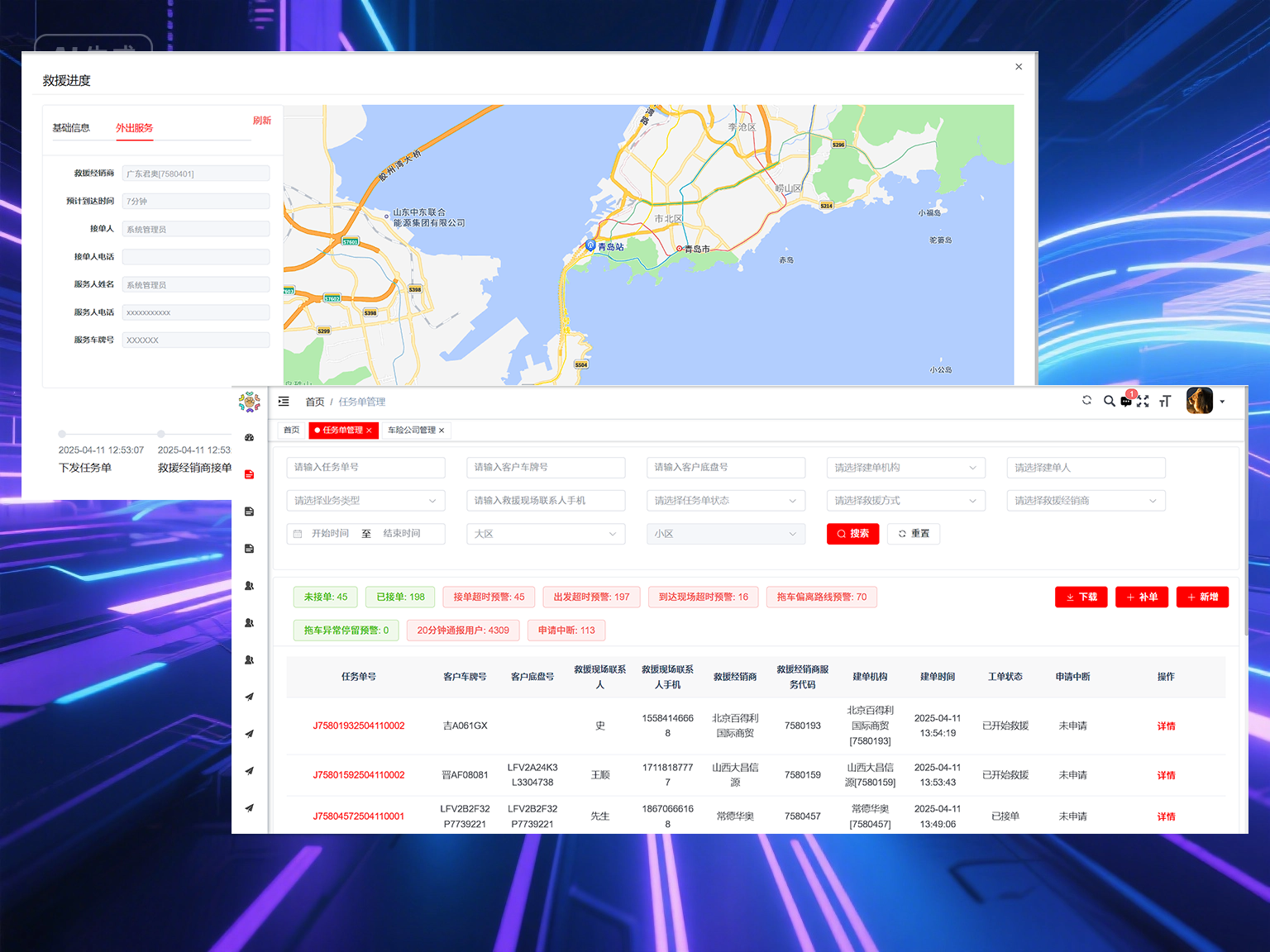This screenshot has width=1270, height=952.
Task: Select the red document icon in sidebar
Action: coord(249,474)
